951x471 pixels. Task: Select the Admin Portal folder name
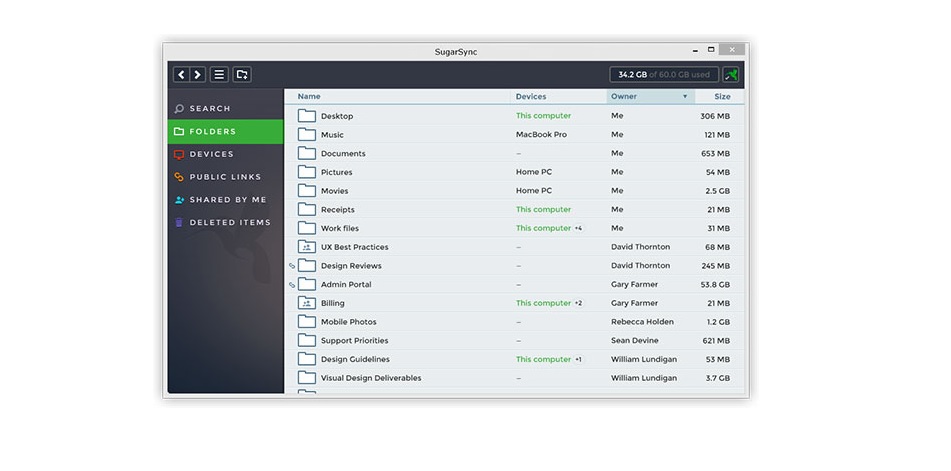tap(346, 285)
